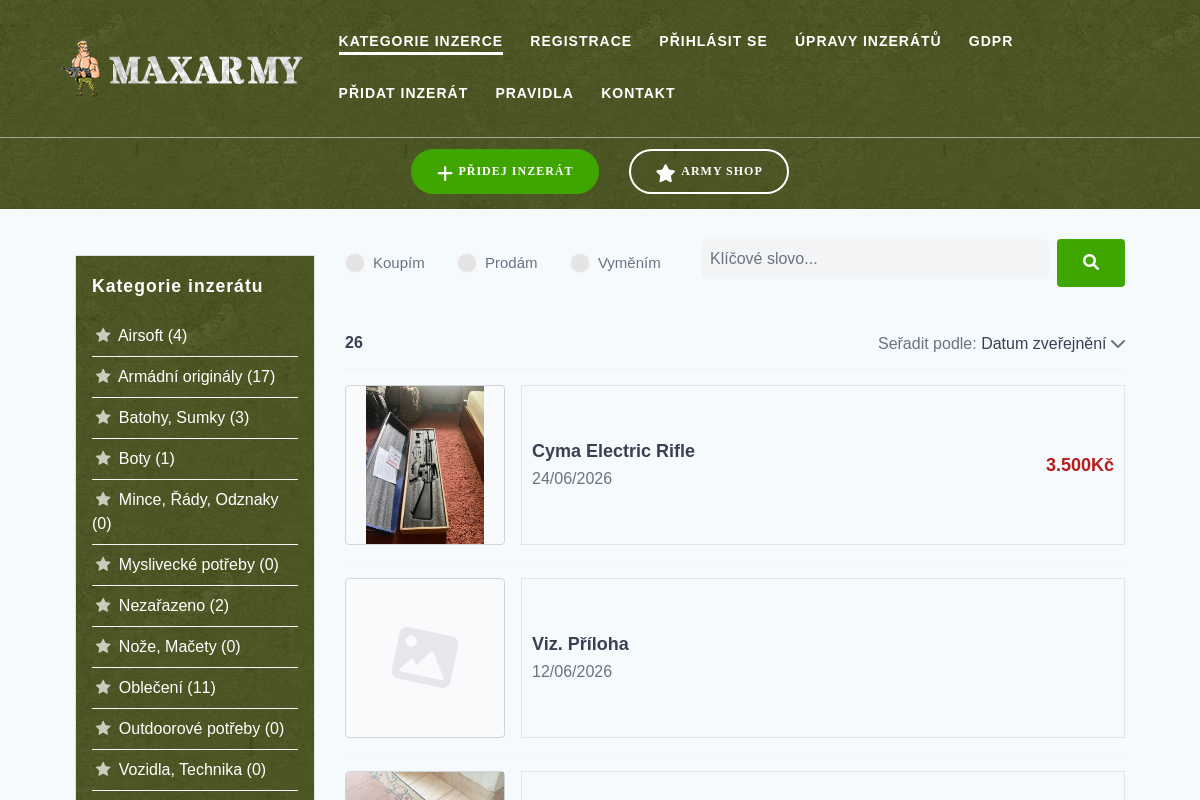Click the date 12/06/2026

point(572,672)
